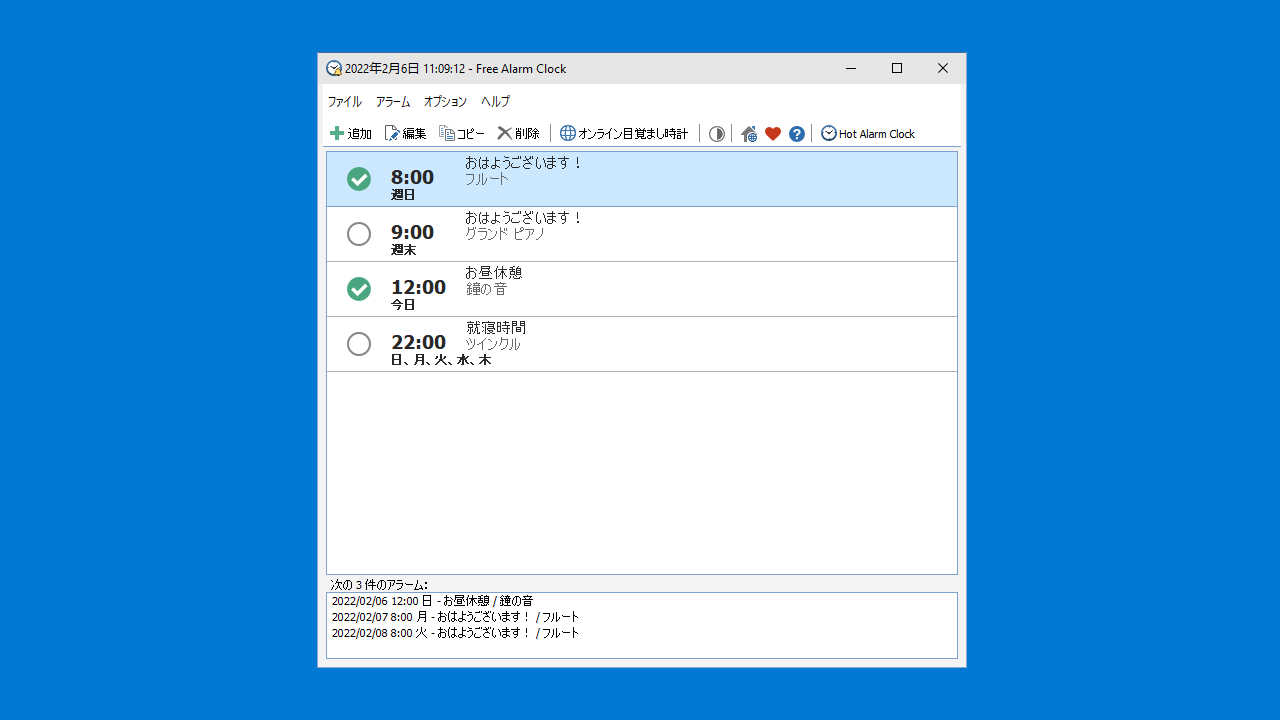Viewport: 1280px width, 720px height.
Task: Click upcoming alarm 2022/02/07 8:00 entry
Action: coord(455,617)
